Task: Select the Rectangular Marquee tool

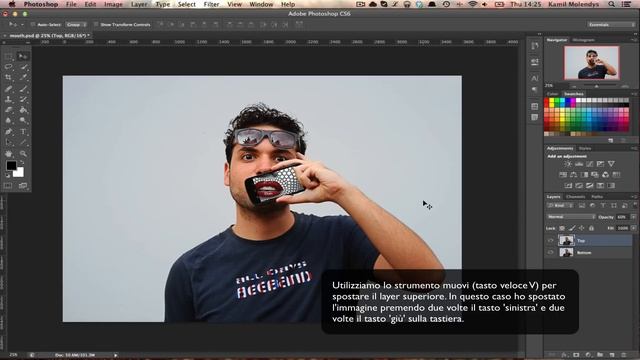Action: pos(9,56)
